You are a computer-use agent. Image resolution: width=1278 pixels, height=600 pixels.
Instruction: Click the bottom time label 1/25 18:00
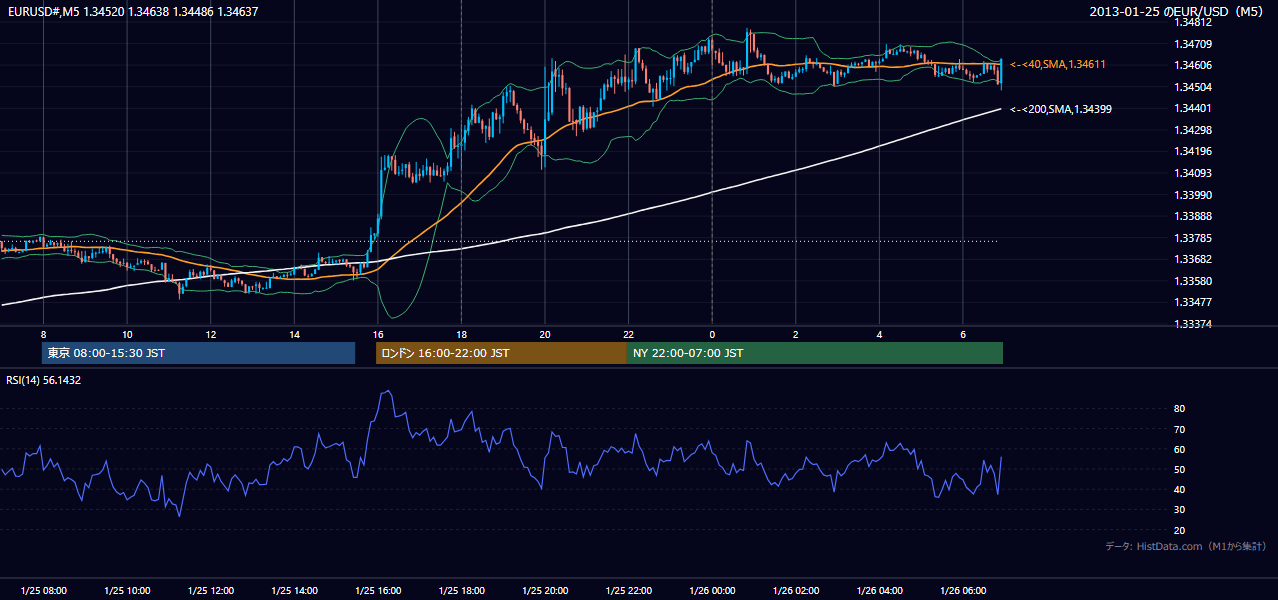[x=461, y=591]
